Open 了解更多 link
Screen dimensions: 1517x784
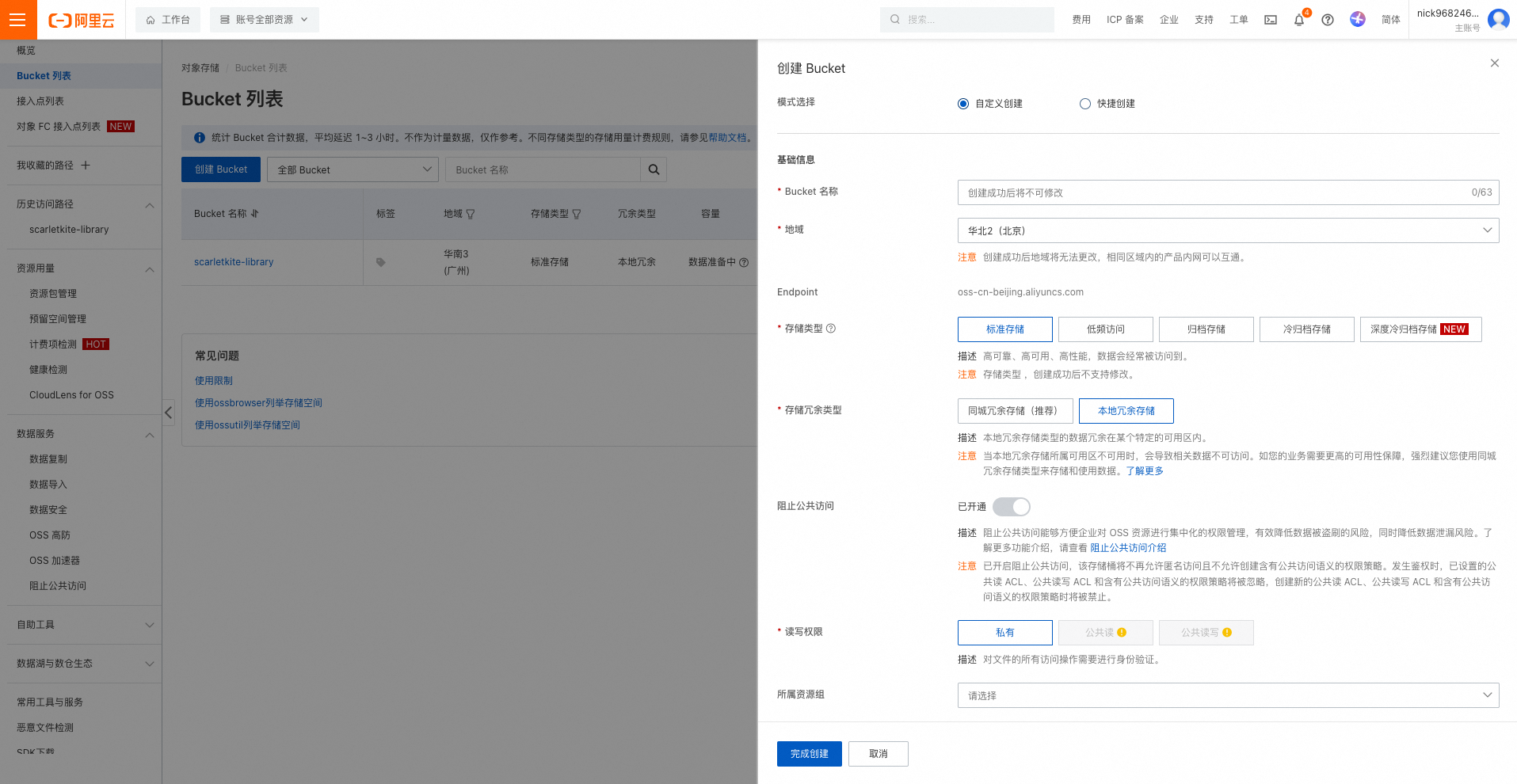(1145, 471)
